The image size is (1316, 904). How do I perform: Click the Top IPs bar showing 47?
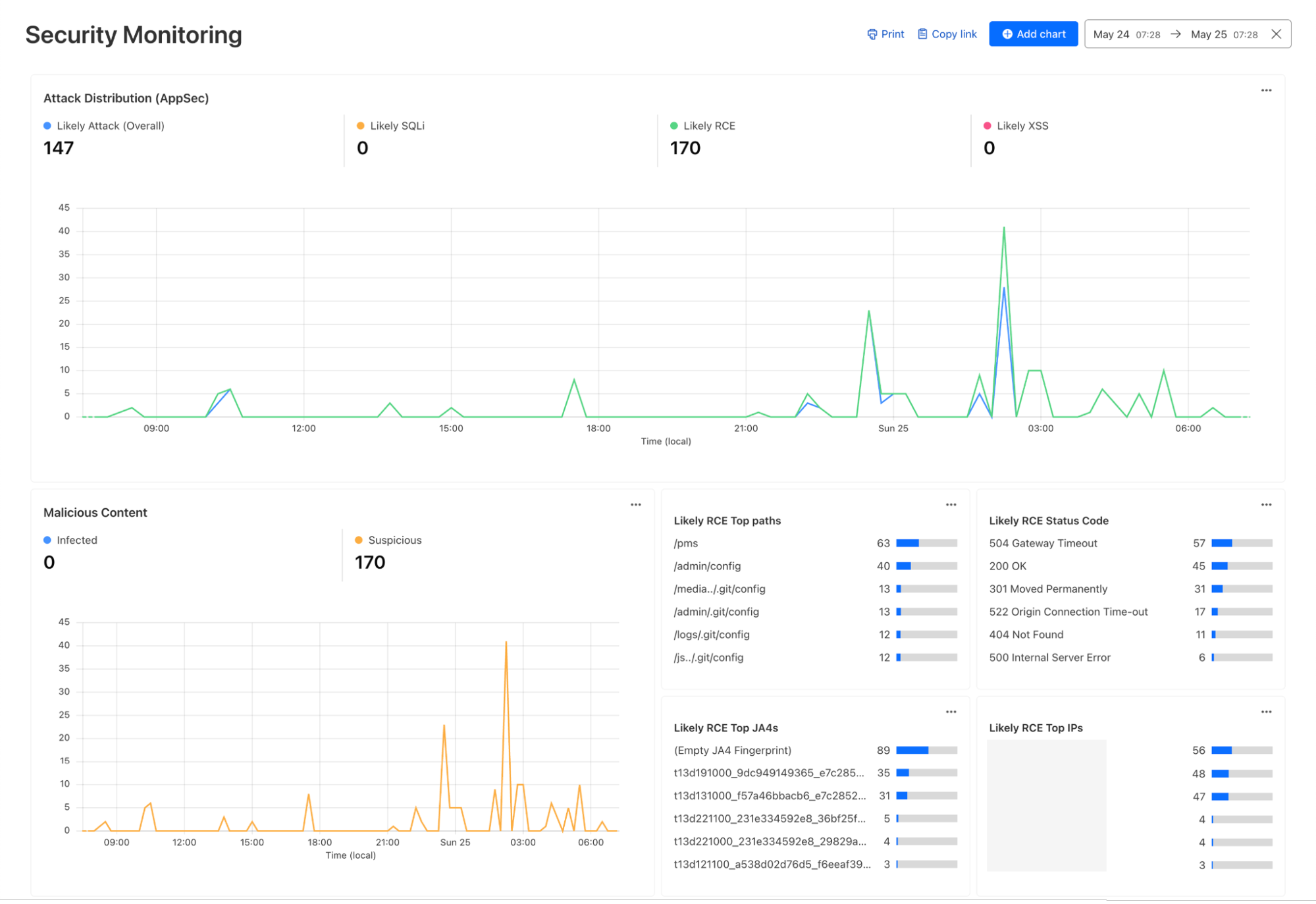coord(1242,797)
